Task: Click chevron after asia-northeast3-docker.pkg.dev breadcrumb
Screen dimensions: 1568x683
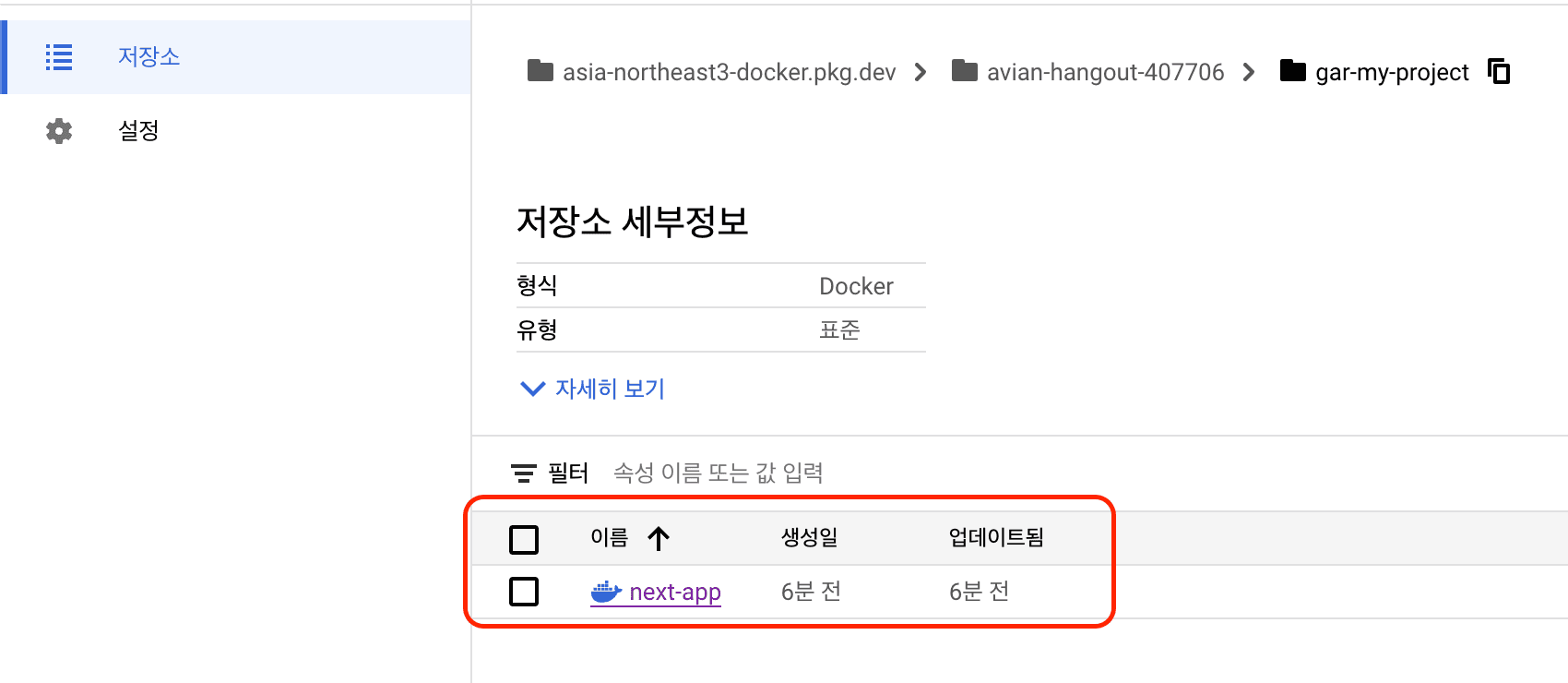Action: click(x=920, y=72)
